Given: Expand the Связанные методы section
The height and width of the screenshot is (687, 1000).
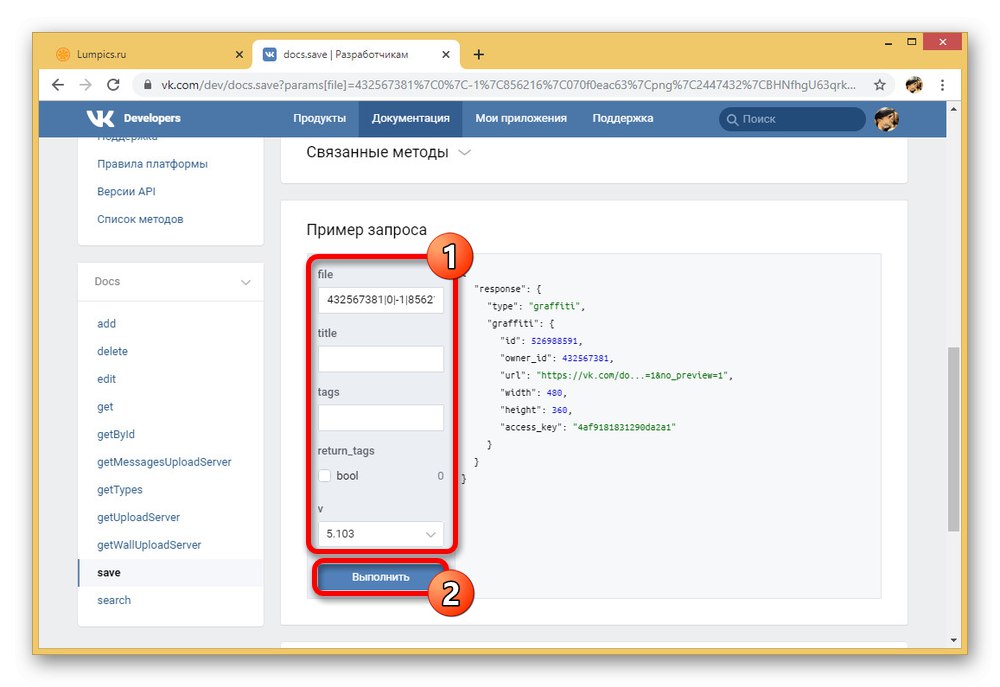Looking at the screenshot, I should coord(388,152).
